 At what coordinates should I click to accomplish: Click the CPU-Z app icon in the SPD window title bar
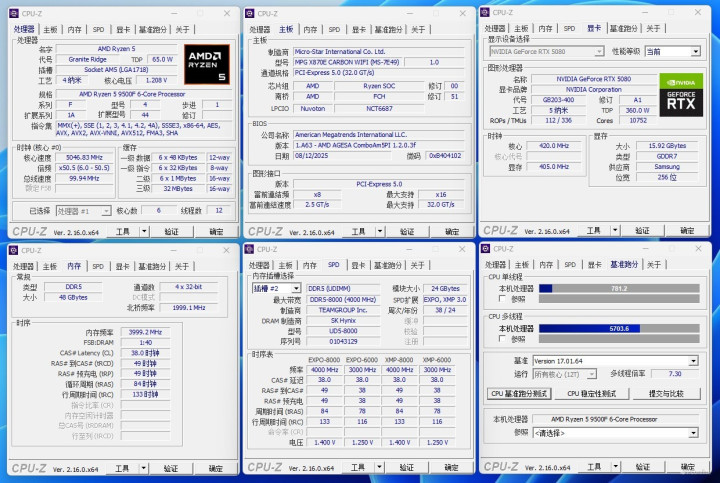tap(249, 249)
